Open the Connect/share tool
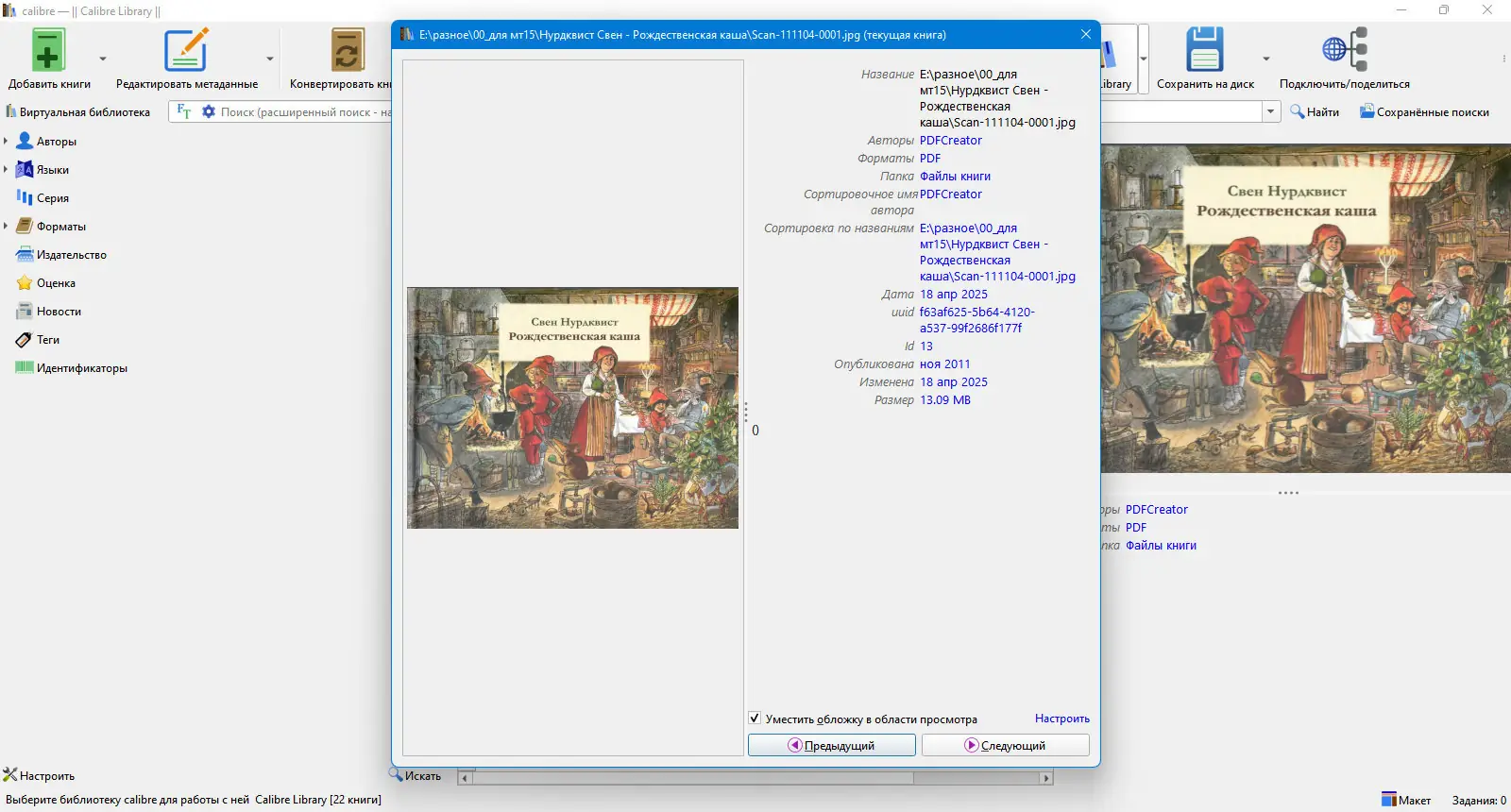Image resolution: width=1511 pixels, height=812 pixels. 1345,51
